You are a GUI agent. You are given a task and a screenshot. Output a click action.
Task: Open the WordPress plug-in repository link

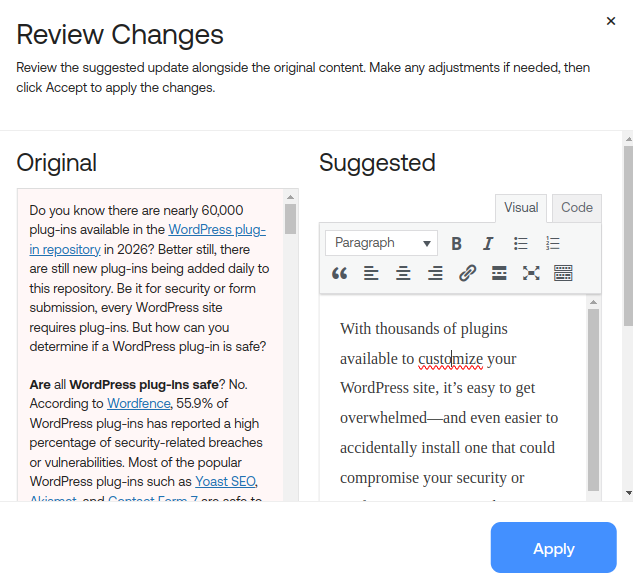(217, 230)
